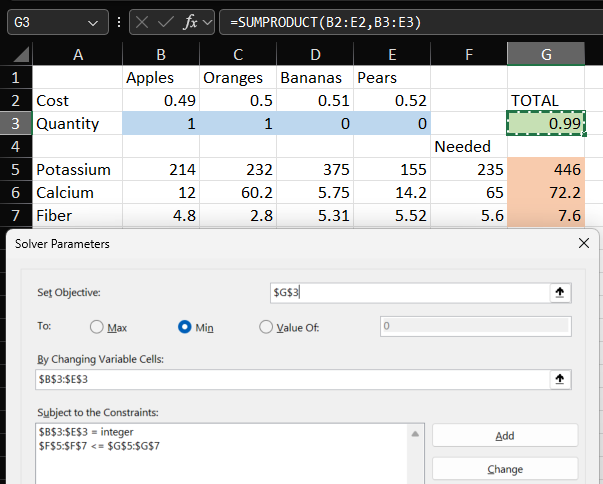The image size is (603, 484).
Task: Click range selector icon for Changing Variable Cells
Action: 562,379
